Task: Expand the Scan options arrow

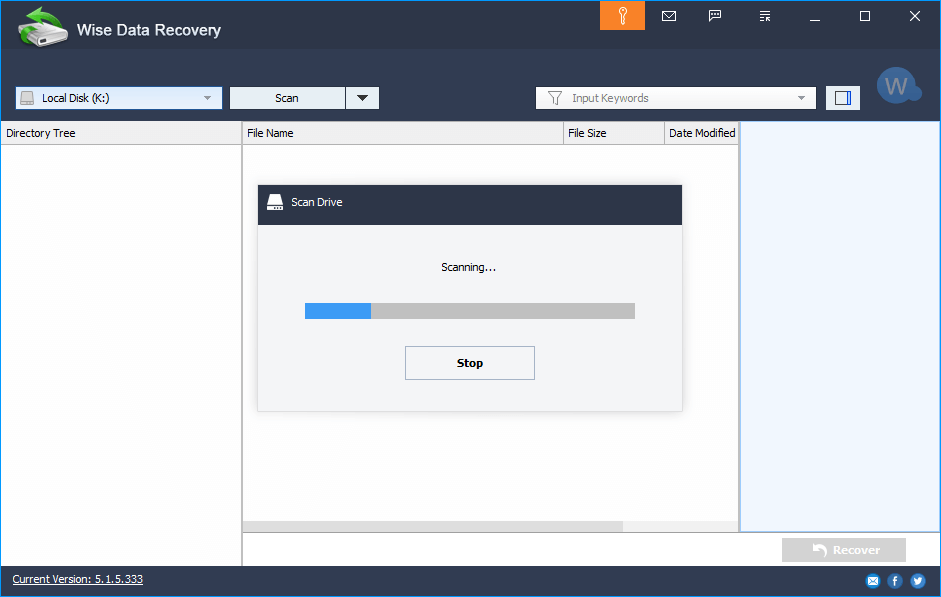Action: (362, 98)
